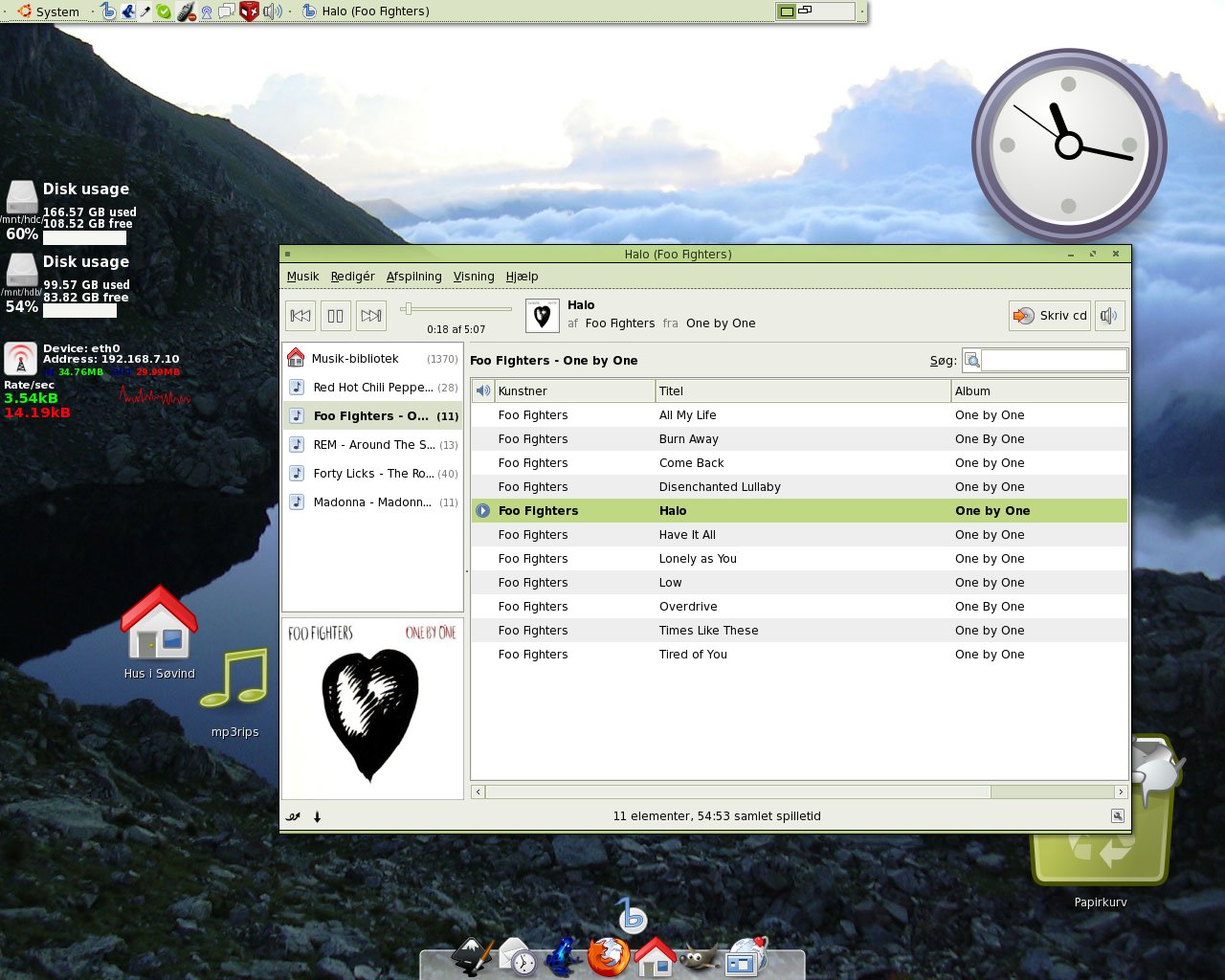
Task: Open the home folder icon in dock
Action: (x=655, y=956)
